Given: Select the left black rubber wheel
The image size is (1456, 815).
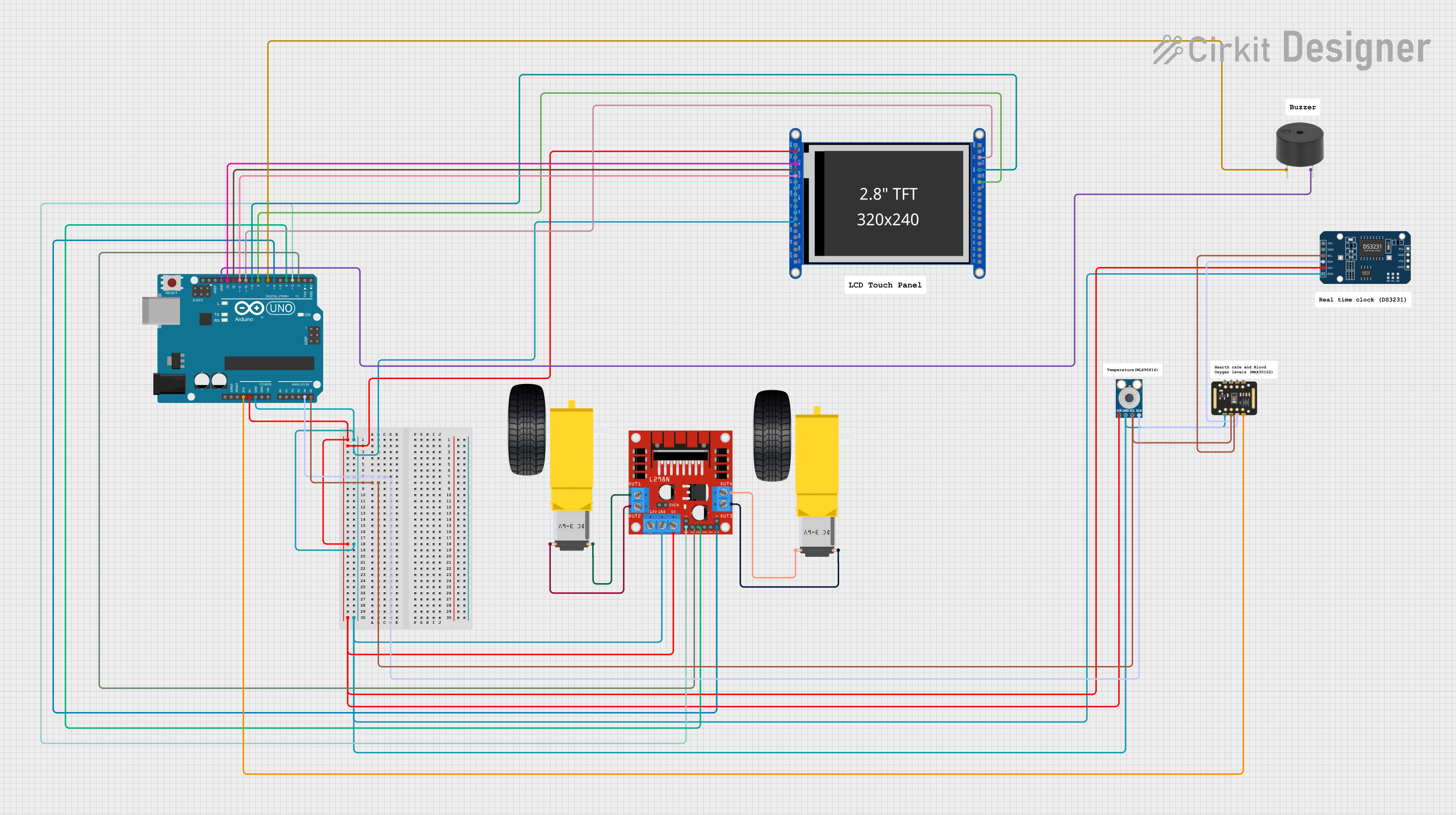Looking at the screenshot, I should (x=527, y=430).
